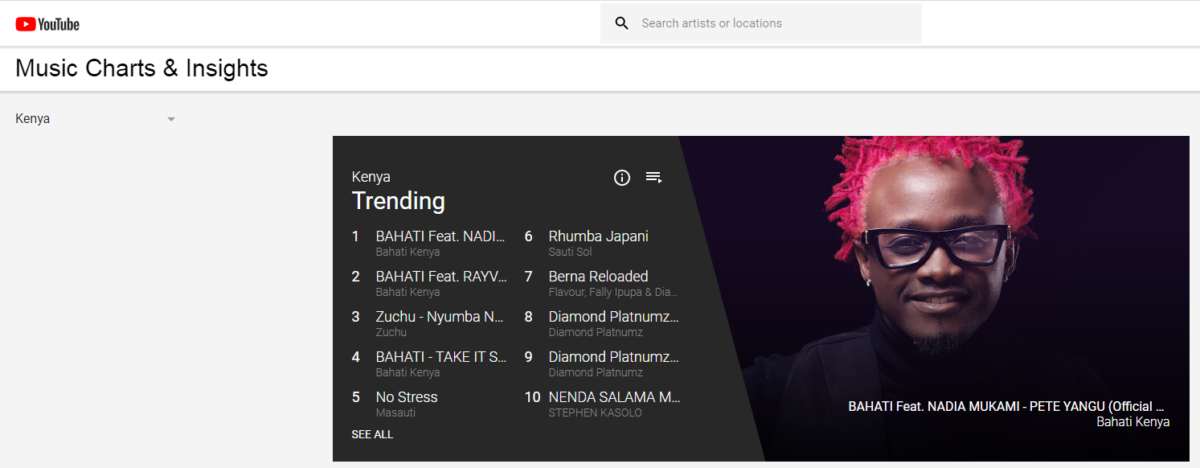Select 'BAHATI - TAKE IT S…' track
This screenshot has height=468, width=1200.
[441, 356]
